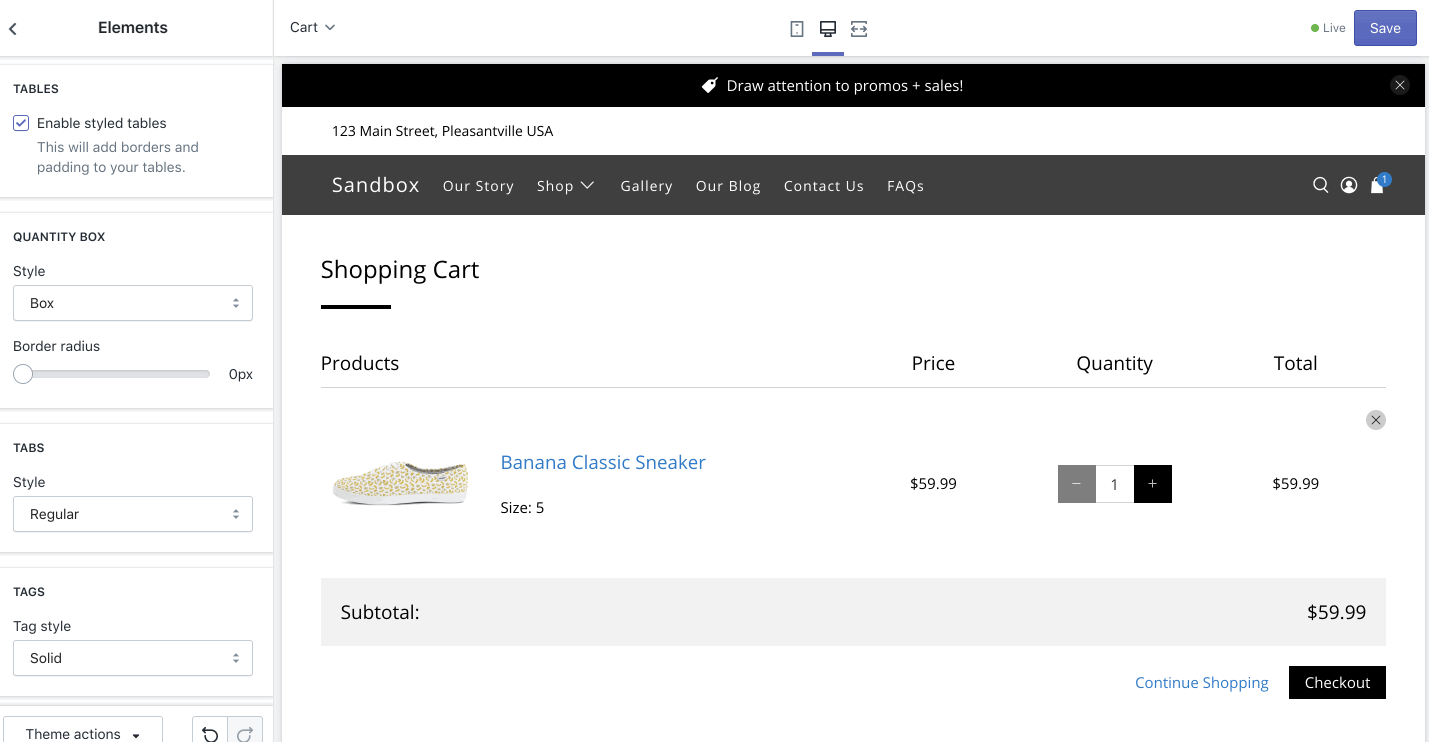
Task: Expand the Cart page selector
Action: 312,28
